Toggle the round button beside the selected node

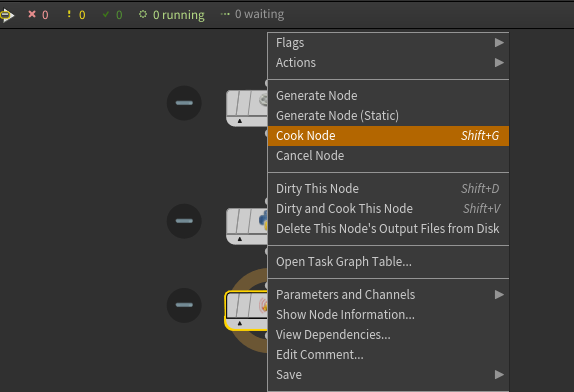(184, 305)
